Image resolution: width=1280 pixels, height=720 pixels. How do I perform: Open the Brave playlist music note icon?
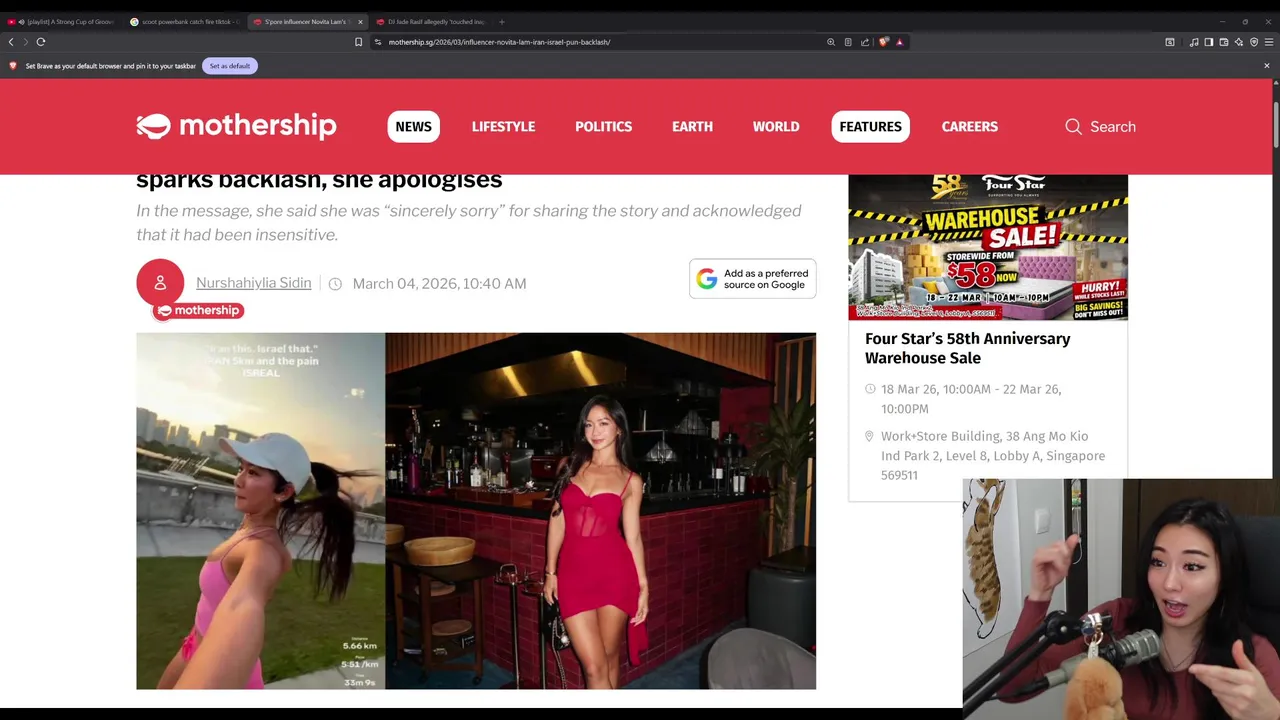point(1194,42)
